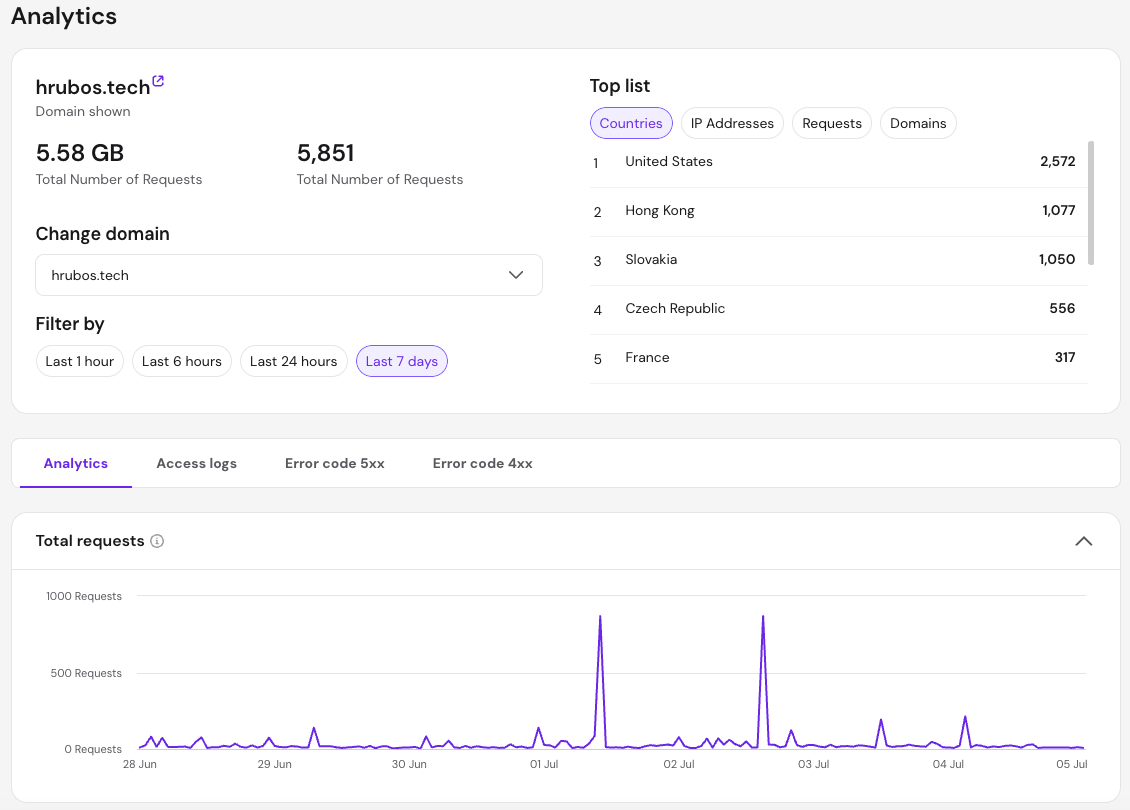Open external link icon beside hrubos.tech
Screen dimensions: 1130x810
tap(159, 81)
